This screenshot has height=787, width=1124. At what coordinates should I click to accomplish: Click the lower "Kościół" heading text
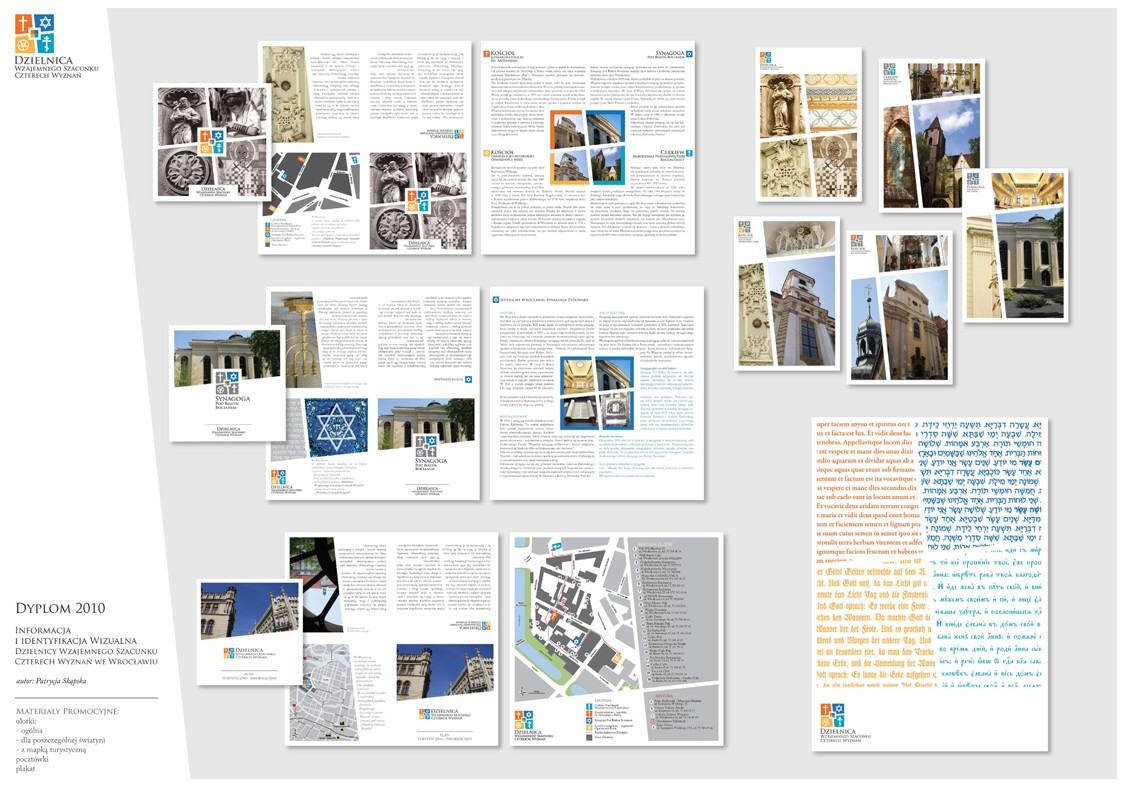click(x=503, y=152)
